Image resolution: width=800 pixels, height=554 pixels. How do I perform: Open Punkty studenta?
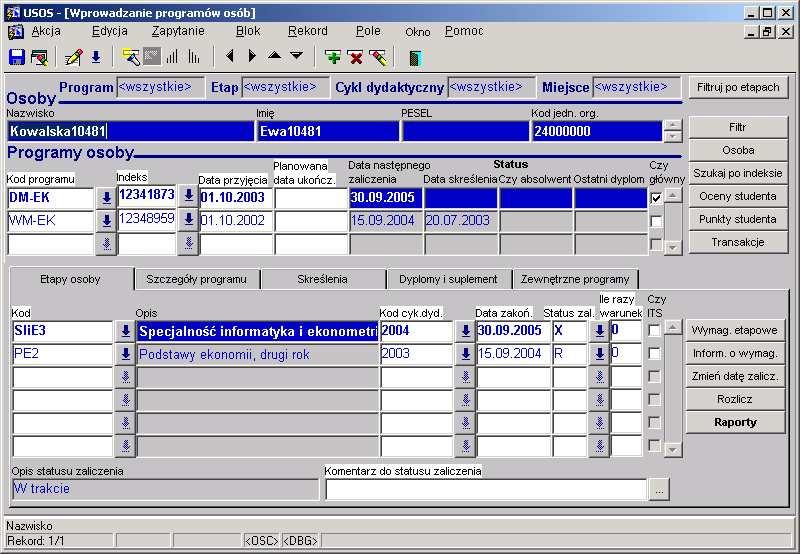tap(738, 219)
